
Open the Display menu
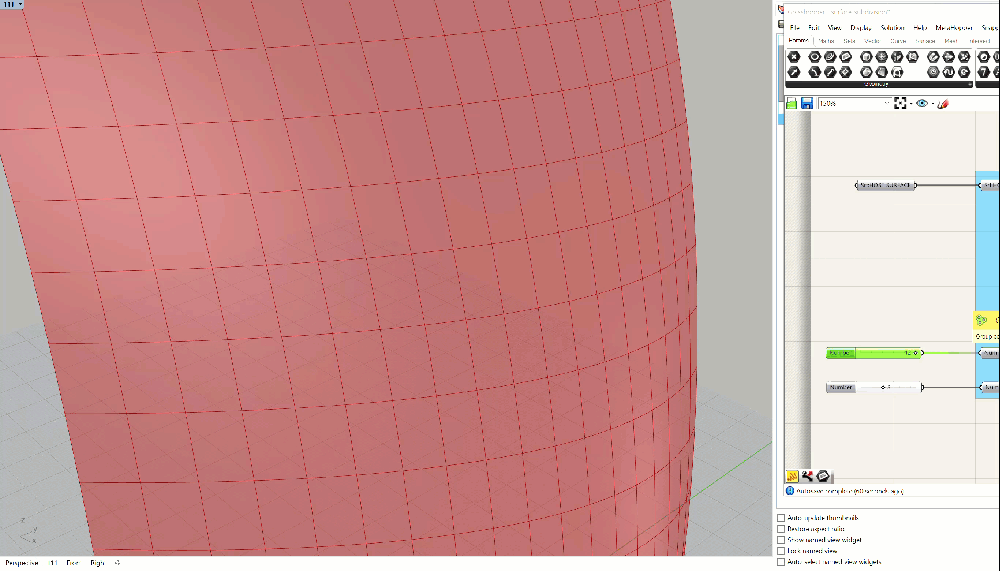[x=860, y=27]
